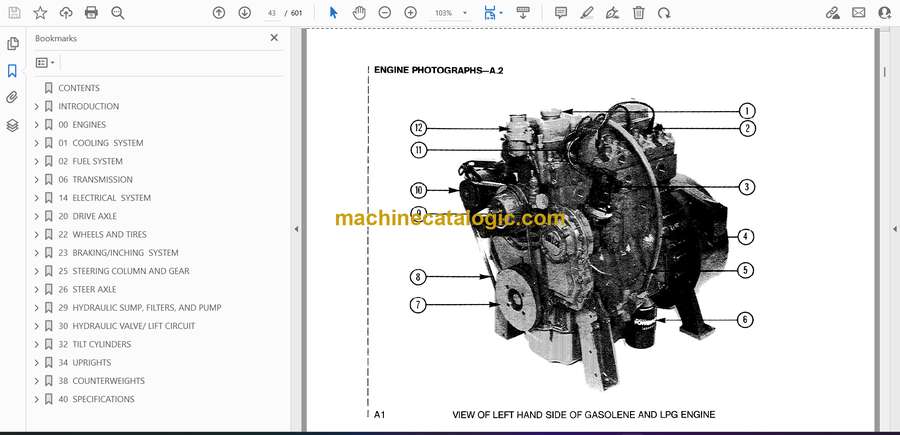
Task: Activate the hand pan tool
Action: coord(359,13)
